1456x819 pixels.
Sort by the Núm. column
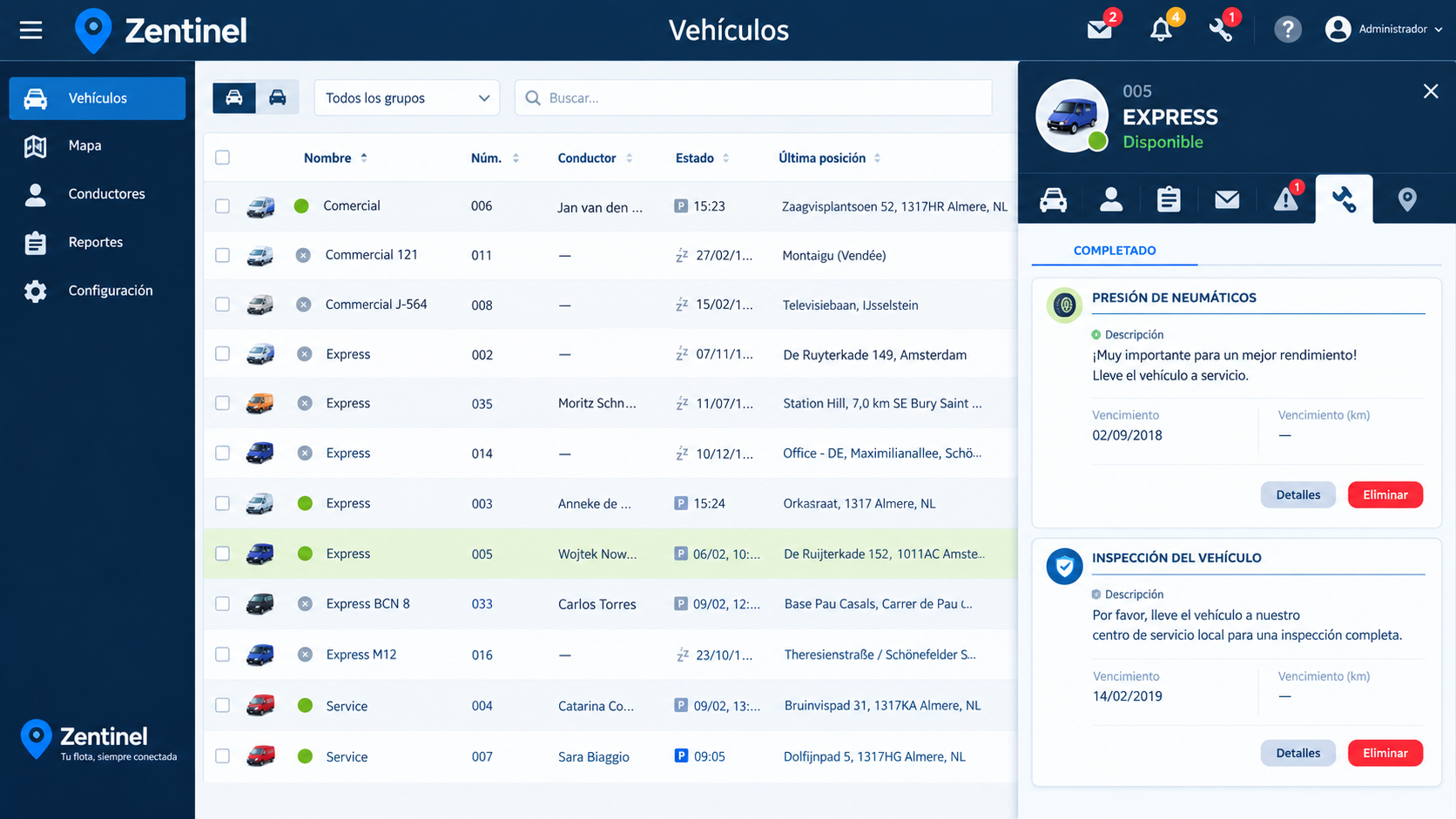point(495,158)
